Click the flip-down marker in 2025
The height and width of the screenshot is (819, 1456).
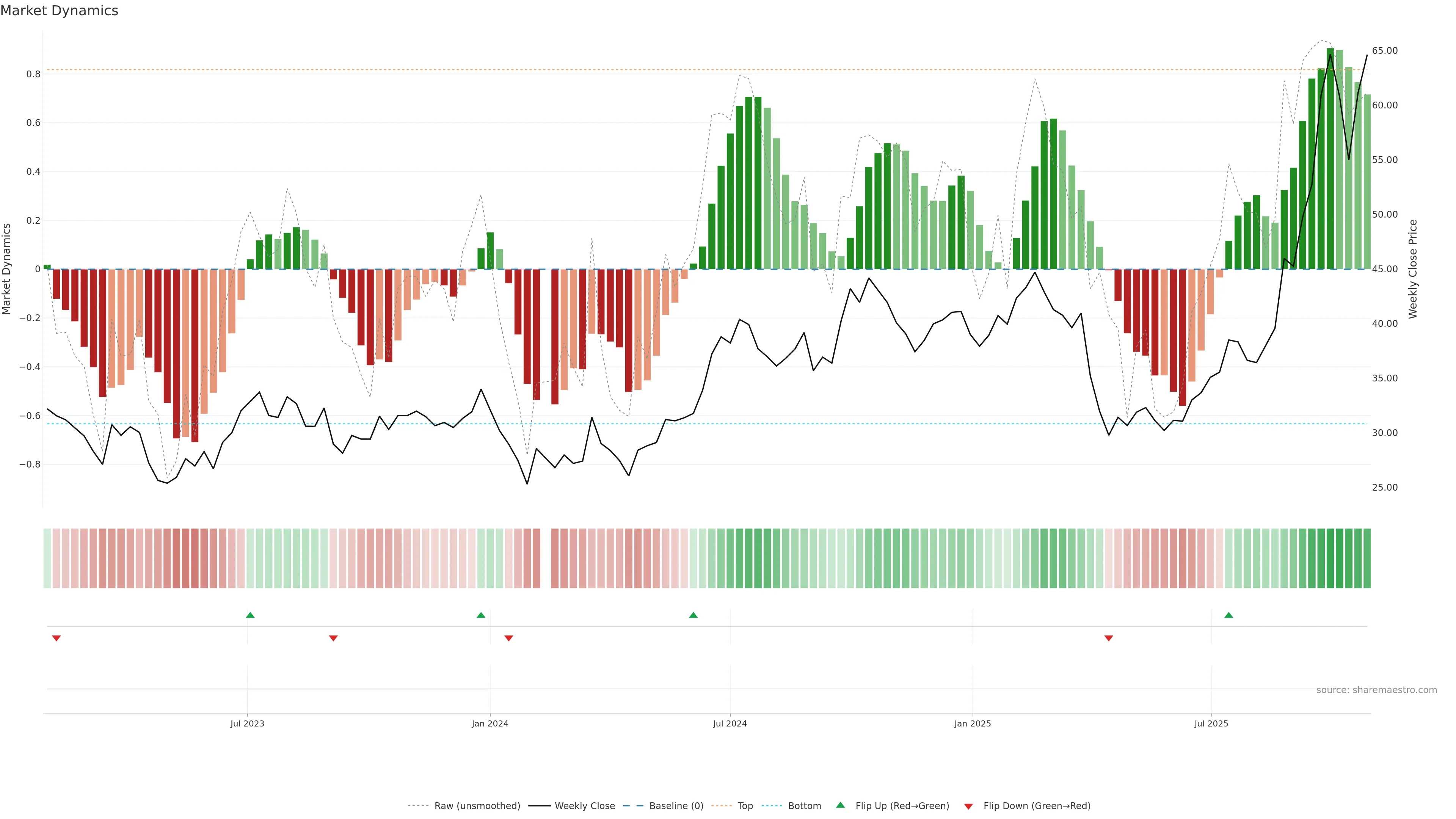coord(1108,638)
